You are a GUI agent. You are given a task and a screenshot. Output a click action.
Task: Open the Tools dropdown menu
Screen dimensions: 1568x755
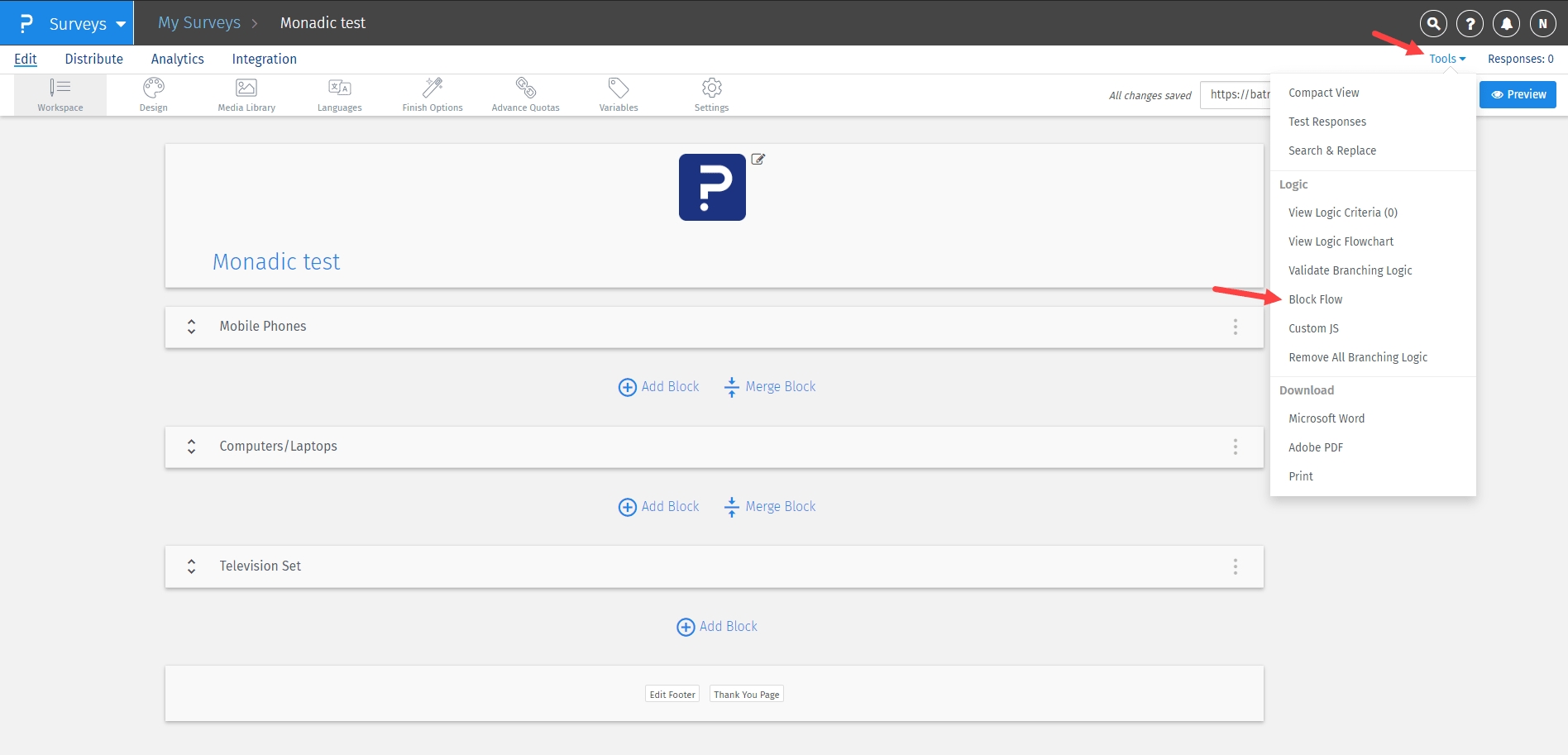pyautogui.click(x=1445, y=58)
